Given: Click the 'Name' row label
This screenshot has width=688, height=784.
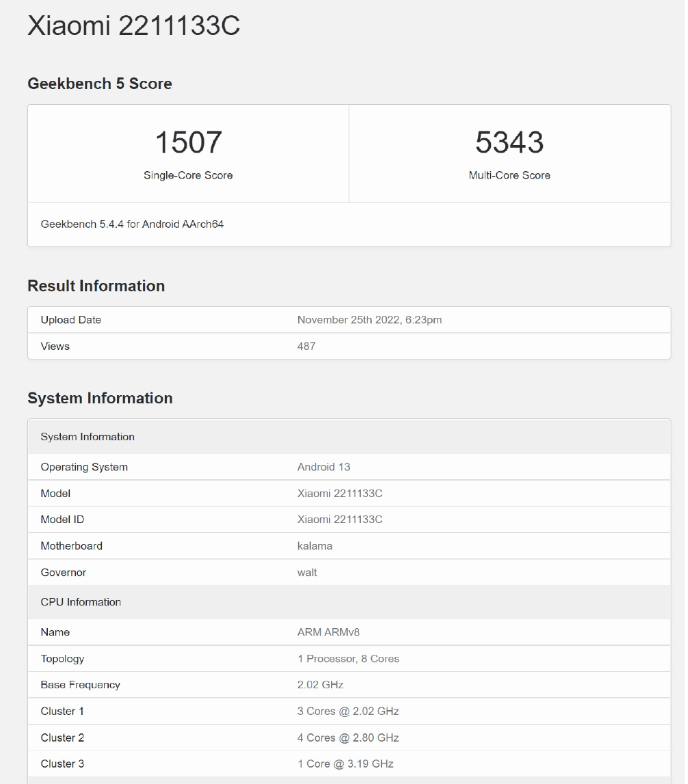Looking at the screenshot, I should coord(55,632).
